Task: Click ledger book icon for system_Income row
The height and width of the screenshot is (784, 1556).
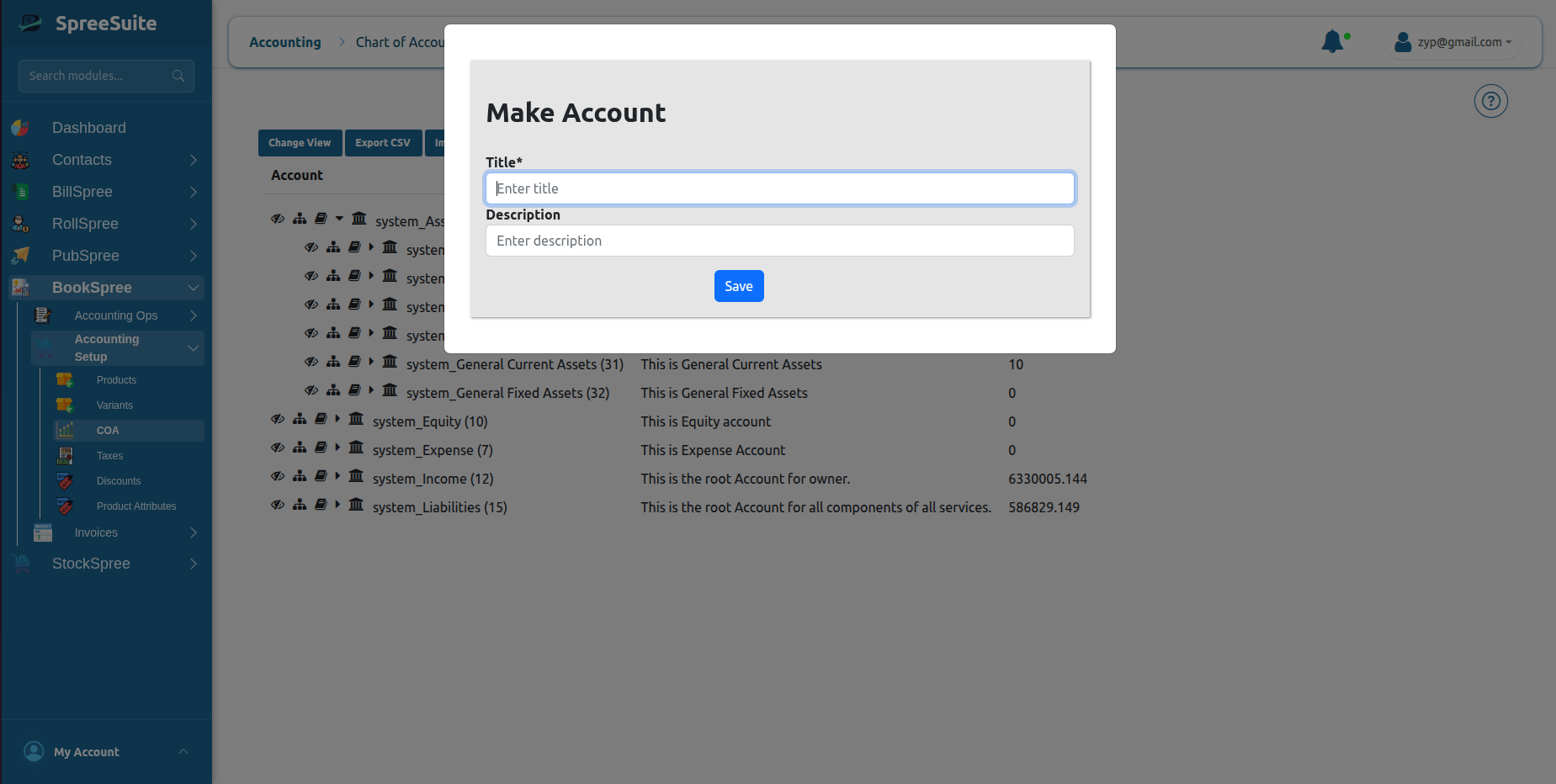Action: [321, 476]
